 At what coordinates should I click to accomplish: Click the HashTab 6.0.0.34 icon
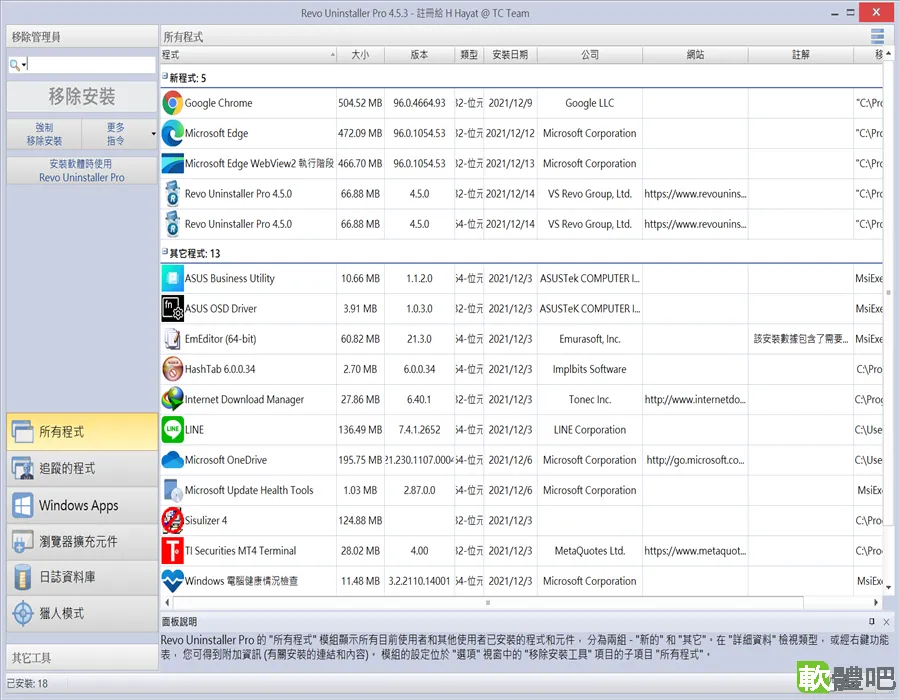coord(172,370)
